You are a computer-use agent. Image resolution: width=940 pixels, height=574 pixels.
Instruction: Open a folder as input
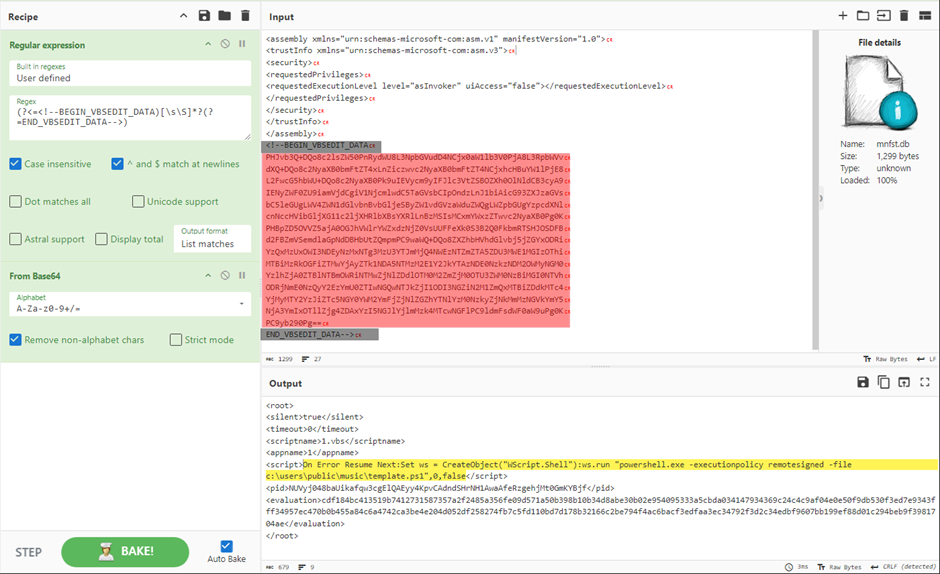coord(863,16)
